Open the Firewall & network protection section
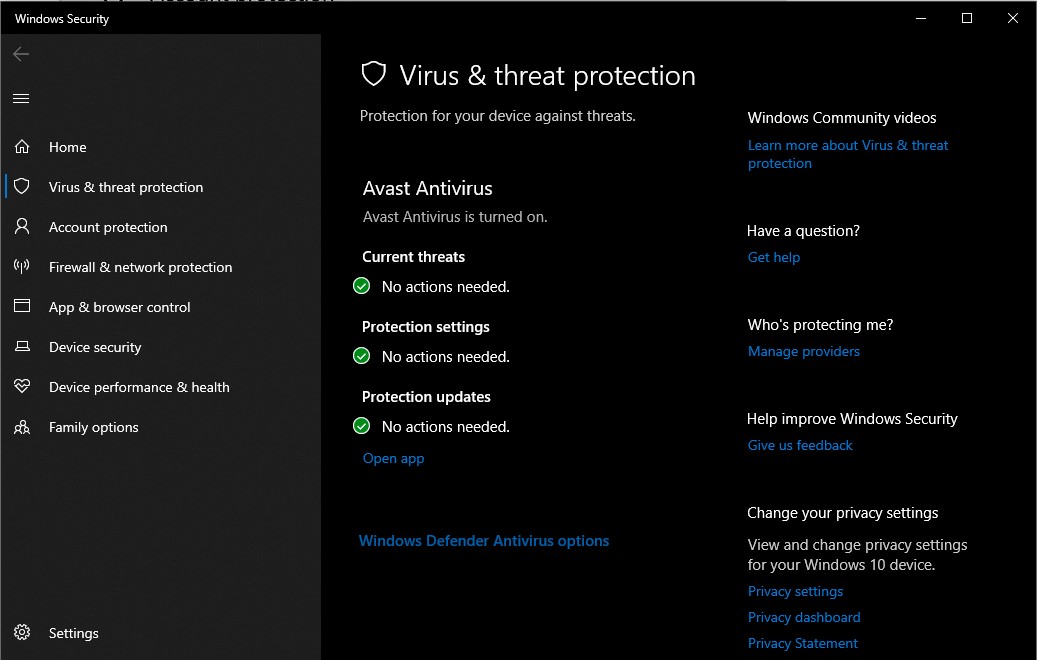The width and height of the screenshot is (1037, 660). (x=140, y=267)
